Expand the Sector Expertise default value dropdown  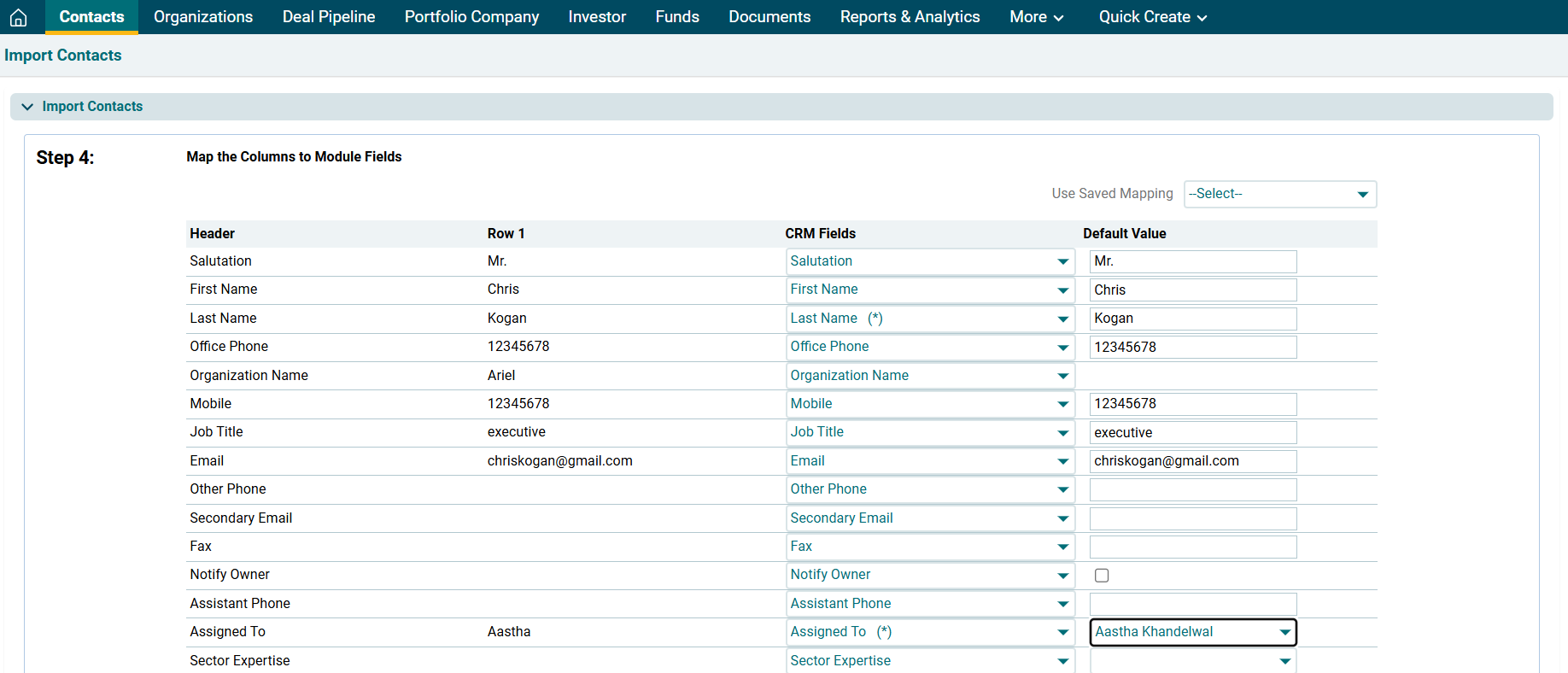[1192, 661]
